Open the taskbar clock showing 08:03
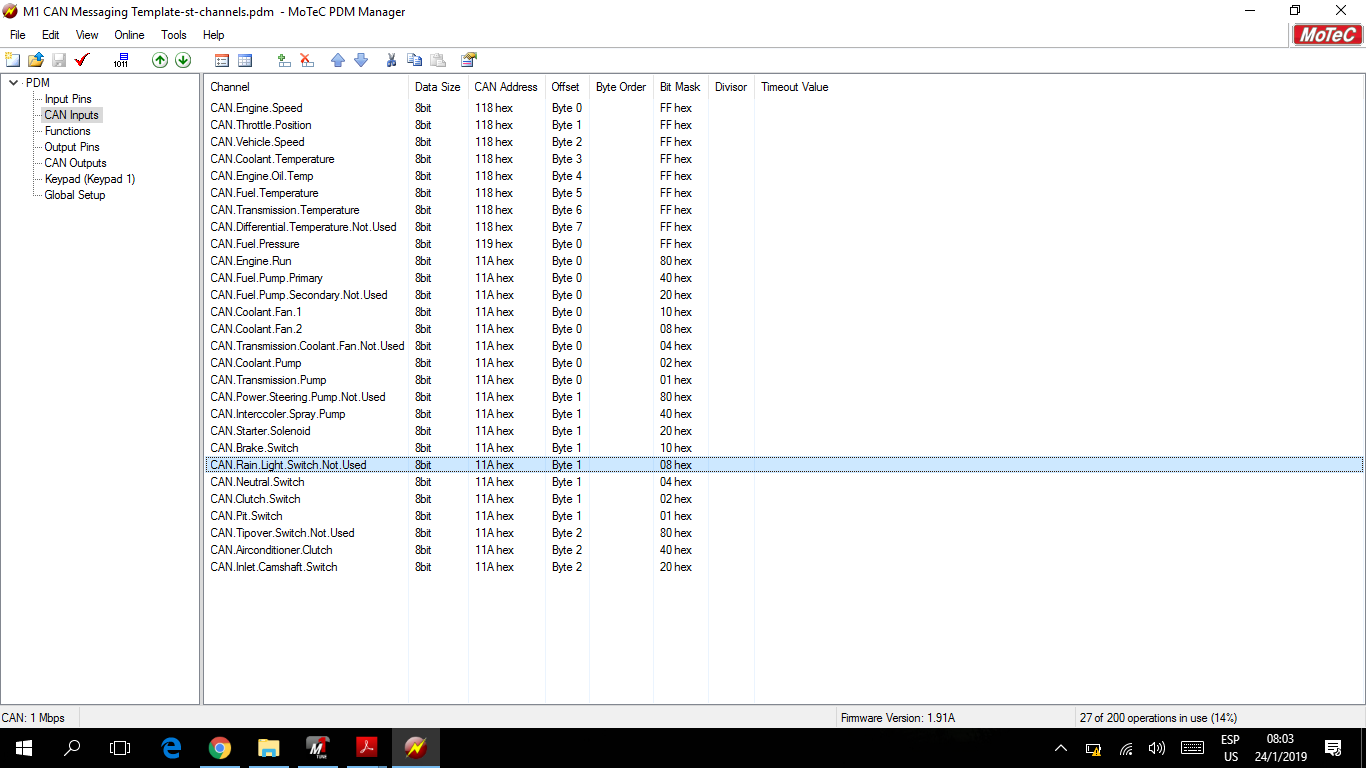 (1281, 748)
